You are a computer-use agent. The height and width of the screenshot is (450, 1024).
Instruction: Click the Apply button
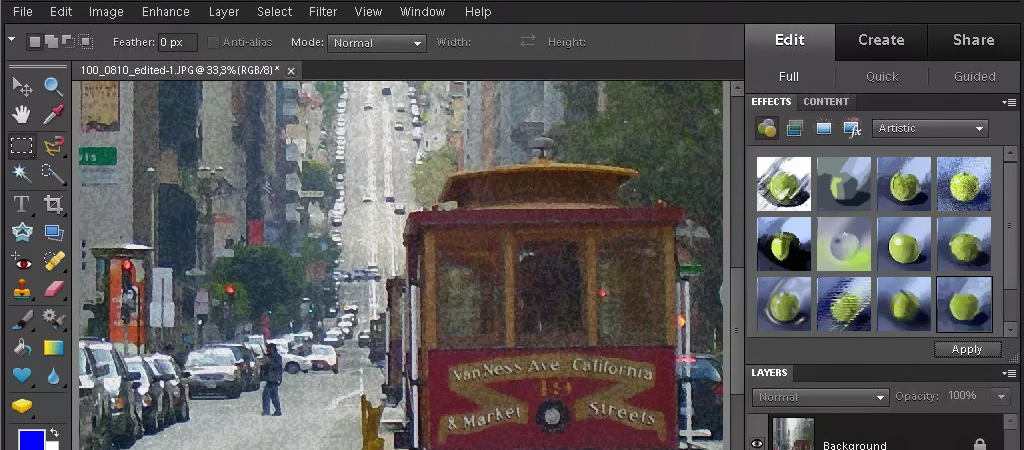(x=967, y=349)
